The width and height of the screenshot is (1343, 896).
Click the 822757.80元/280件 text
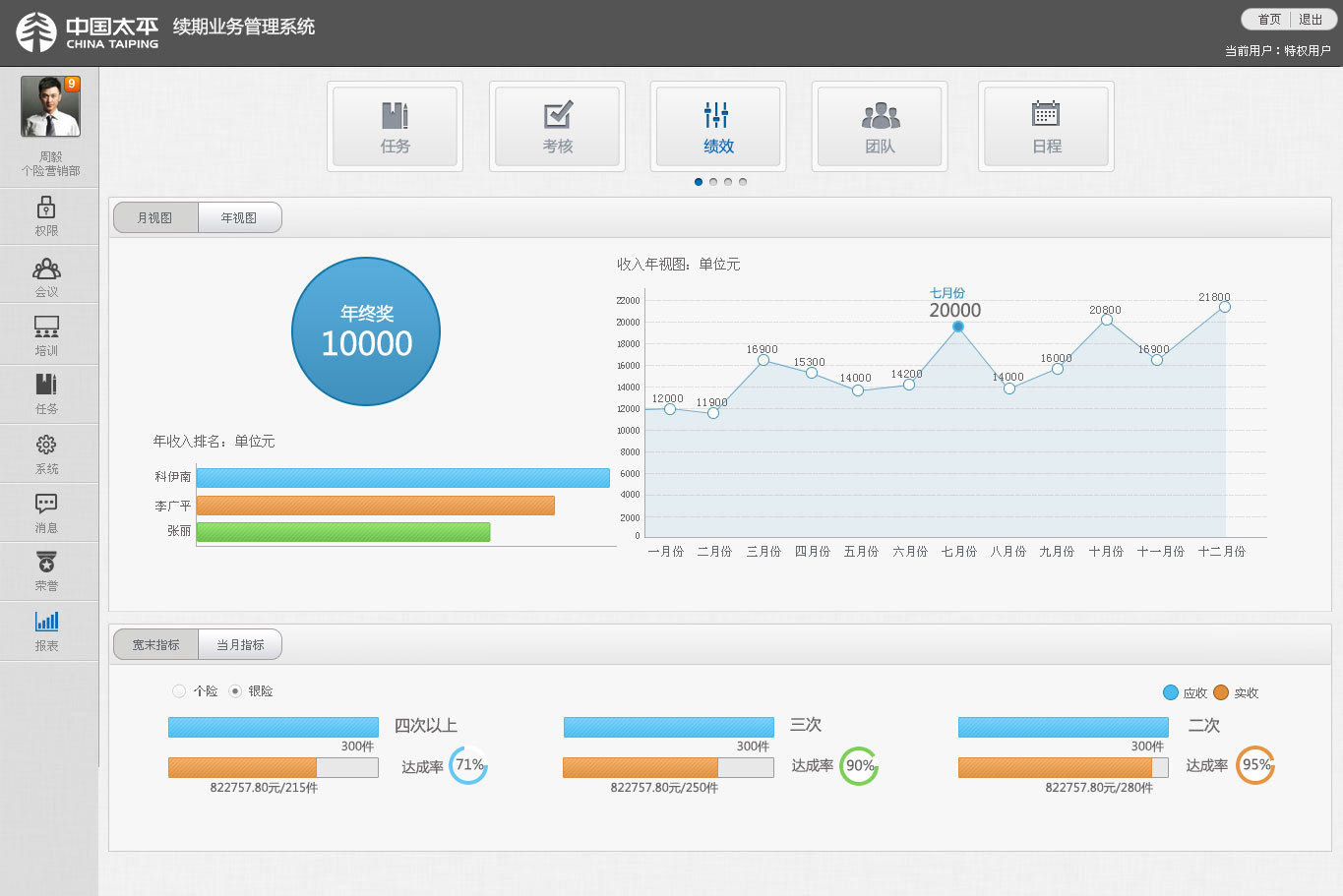[1099, 788]
